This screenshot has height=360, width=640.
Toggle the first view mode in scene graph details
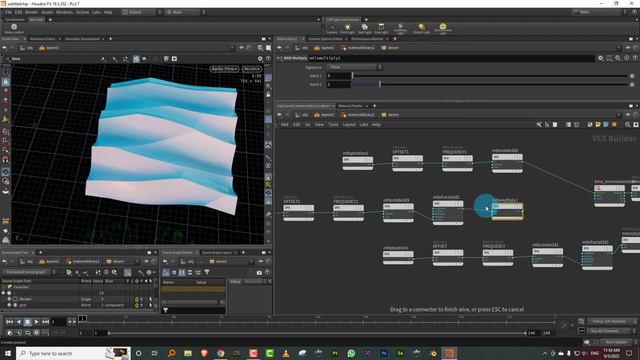tap(166, 272)
